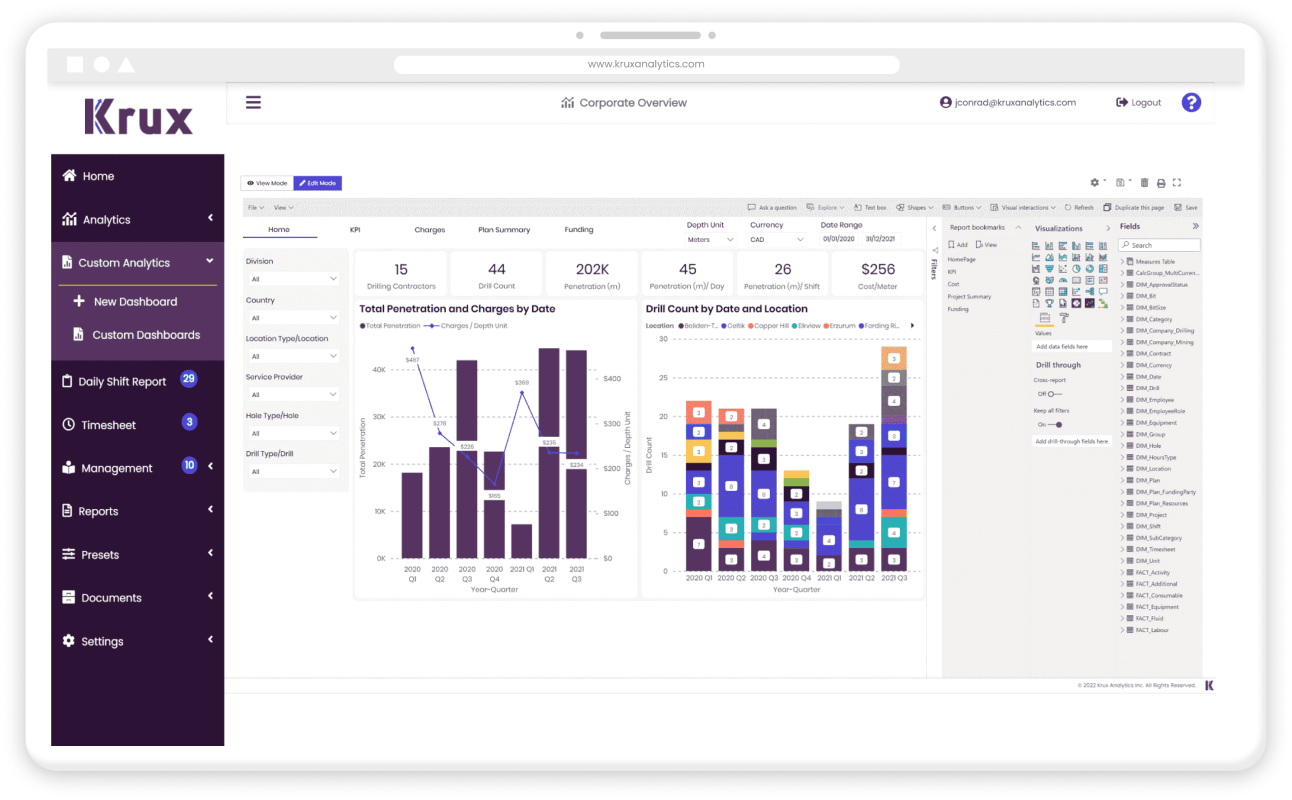Click the Refresh icon in the report toolbar
This screenshot has height=800, width=1292.
1079,207
